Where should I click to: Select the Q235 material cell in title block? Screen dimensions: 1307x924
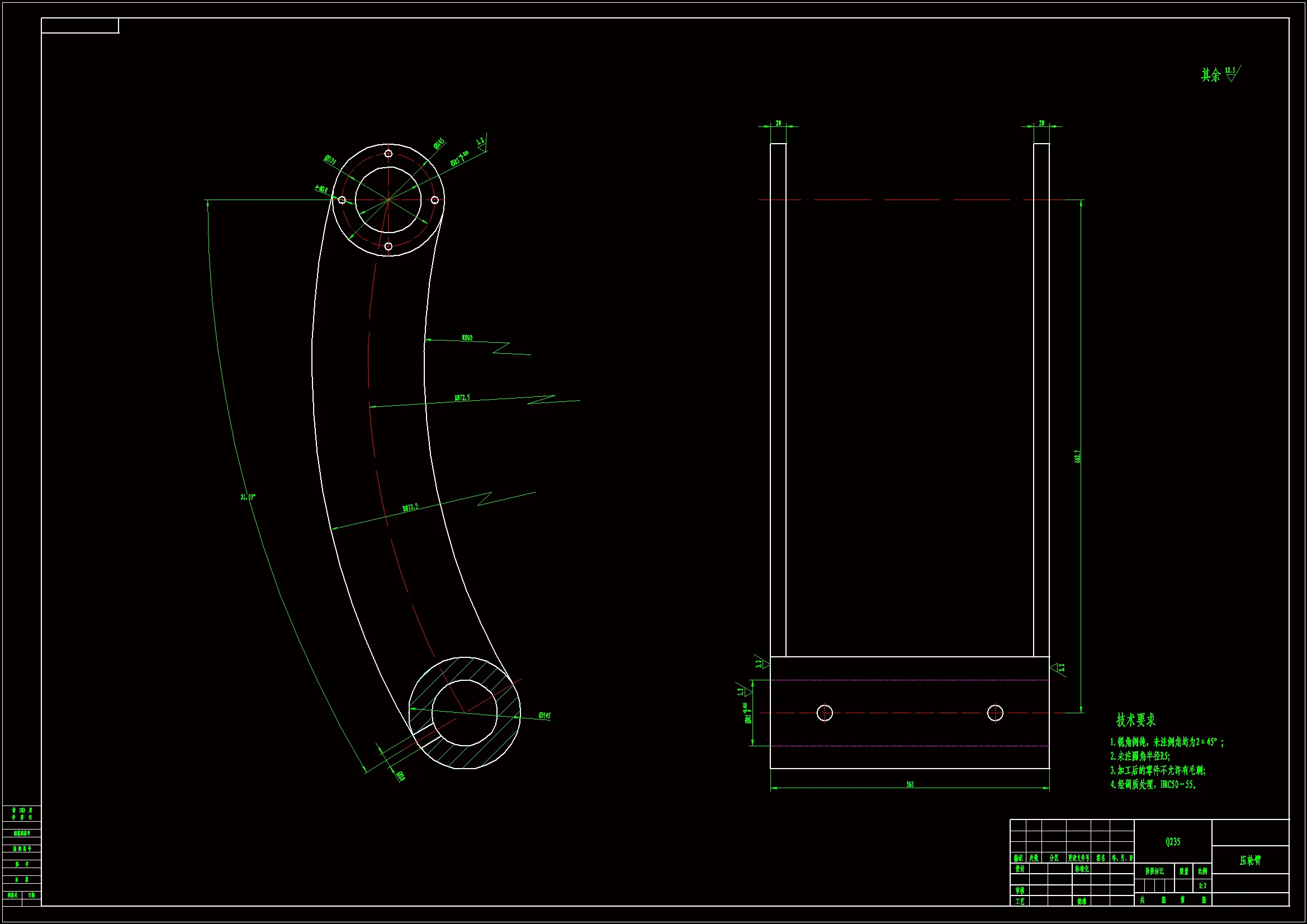[x=1173, y=841]
